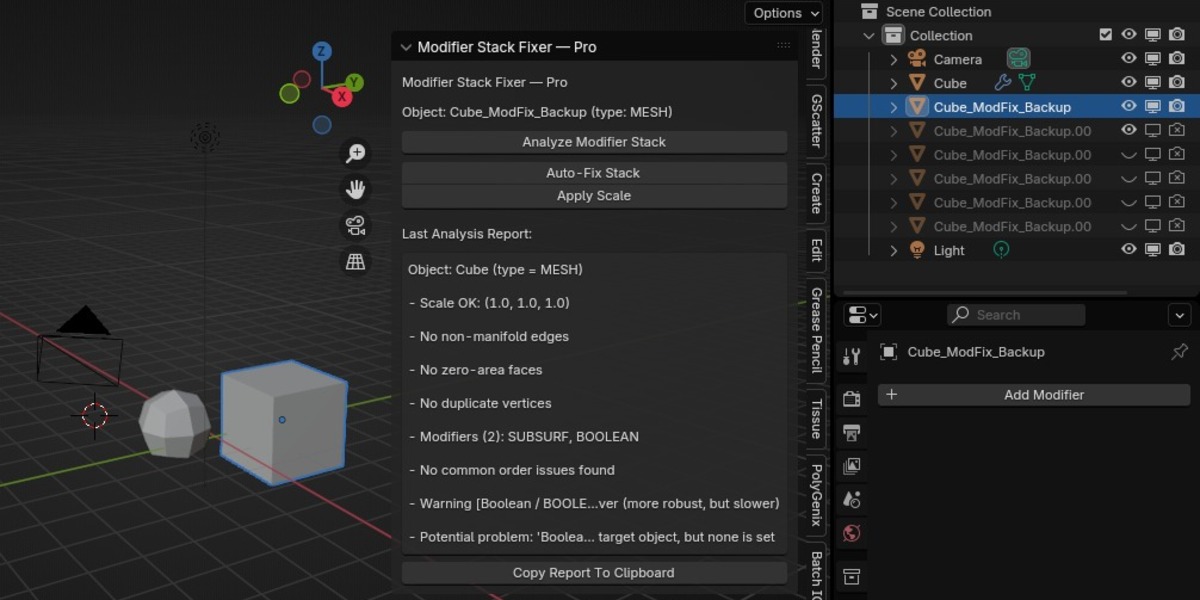The width and height of the screenshot is (1200, 600).
Task: Click the properties Search field
Action: [1016, 315]
